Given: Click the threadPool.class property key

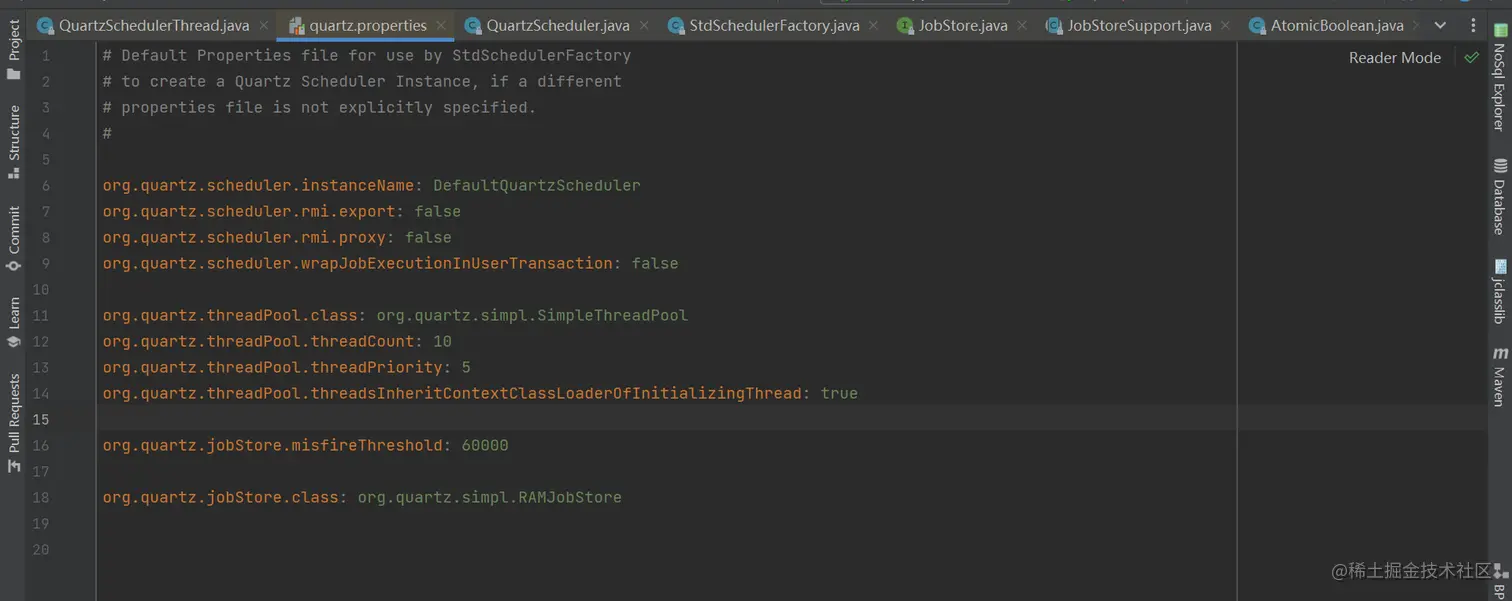Looking at the screenshot, I should click(230, 315).
